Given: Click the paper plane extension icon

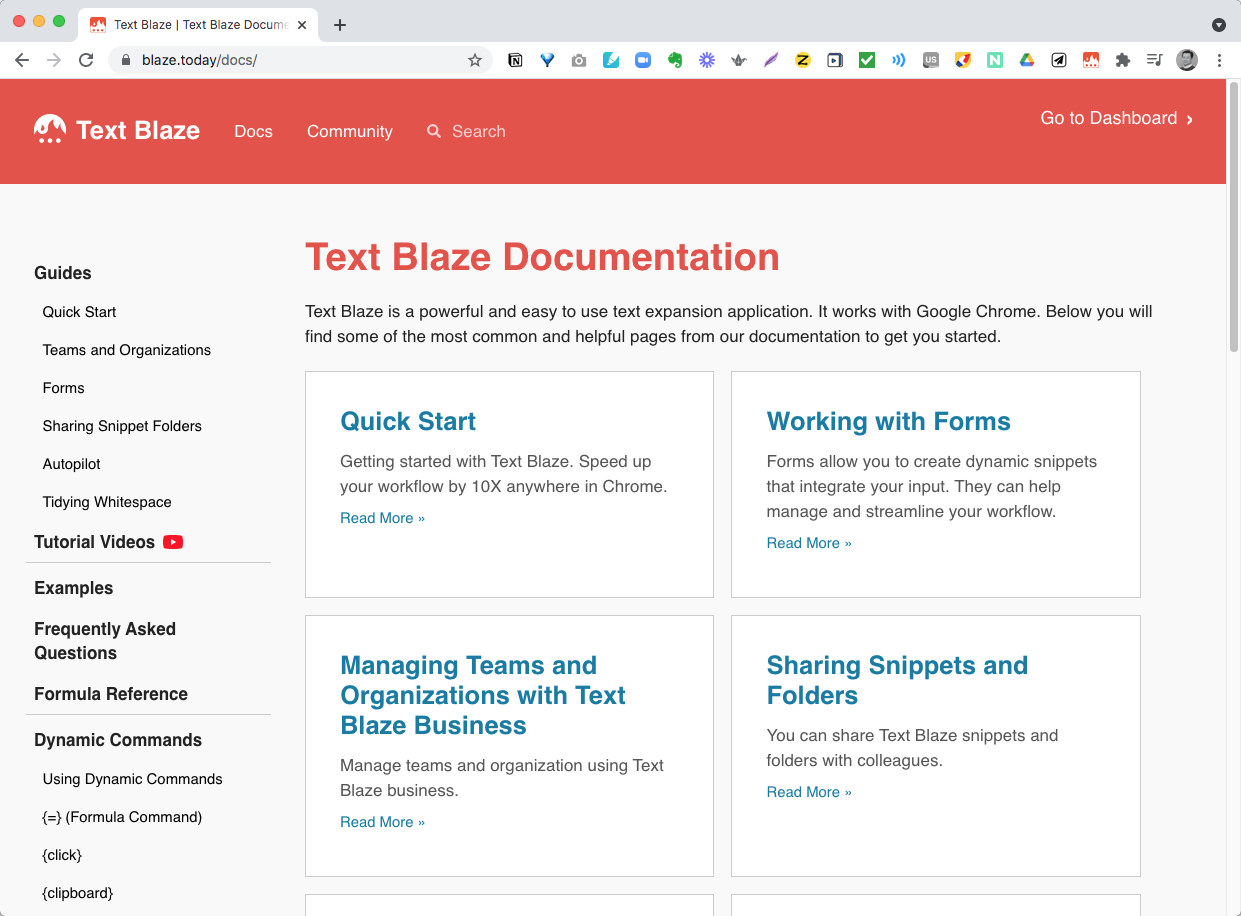Looking at the screenshot, I should 1058,60.
